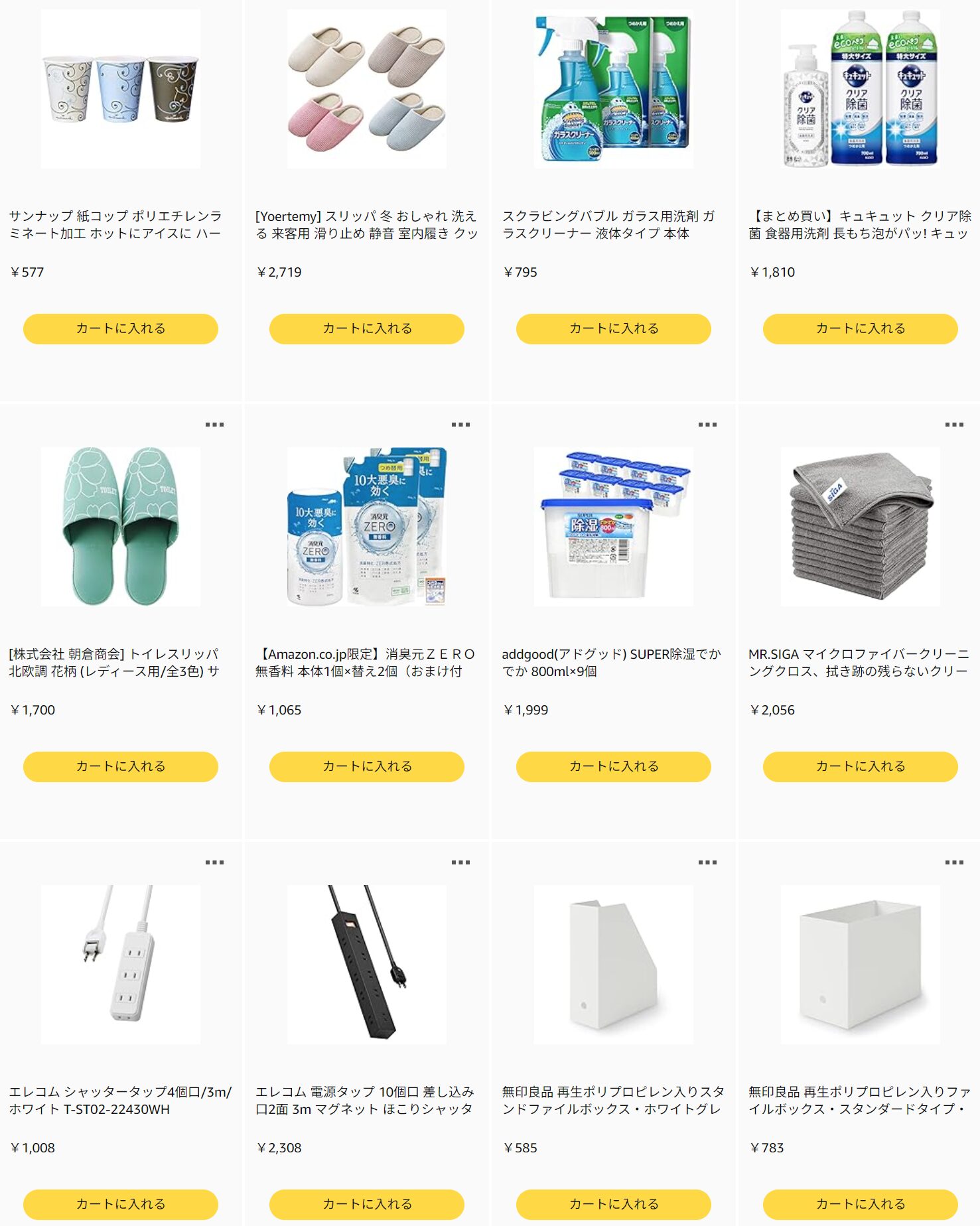Open three-dot menu for black Elecom power strip
980x1226 pixels.
[460, 862]
